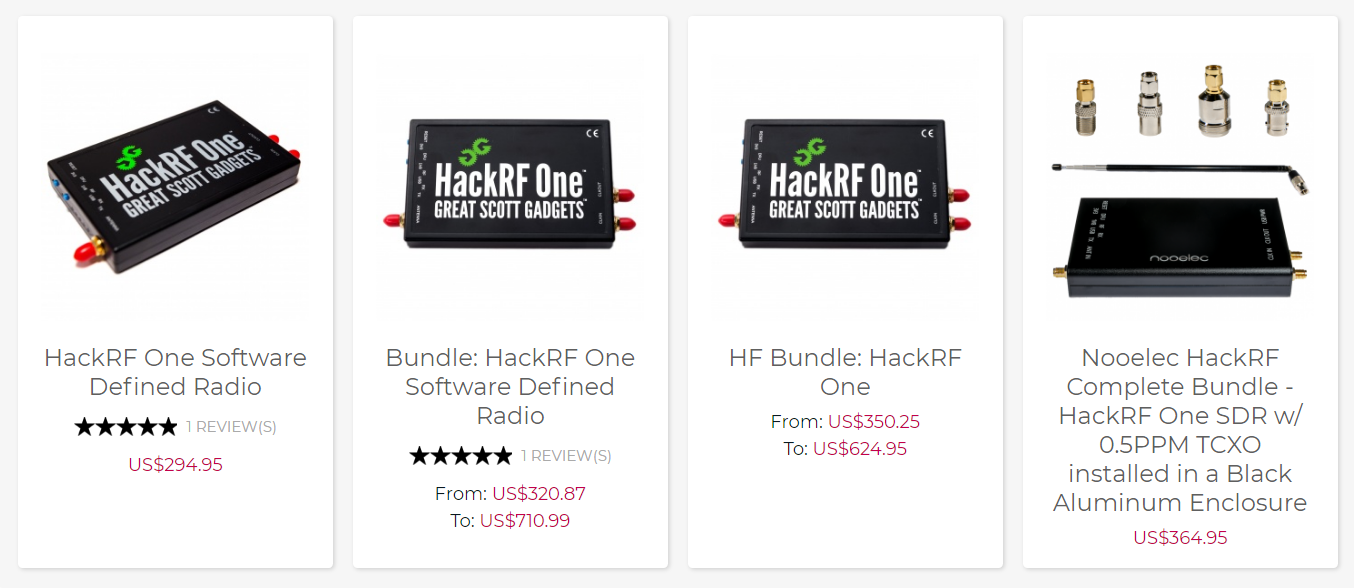Viewport: 1354px width, 588px height.
Task: Click the US$320.87 starting price
Action: [539, 493]
